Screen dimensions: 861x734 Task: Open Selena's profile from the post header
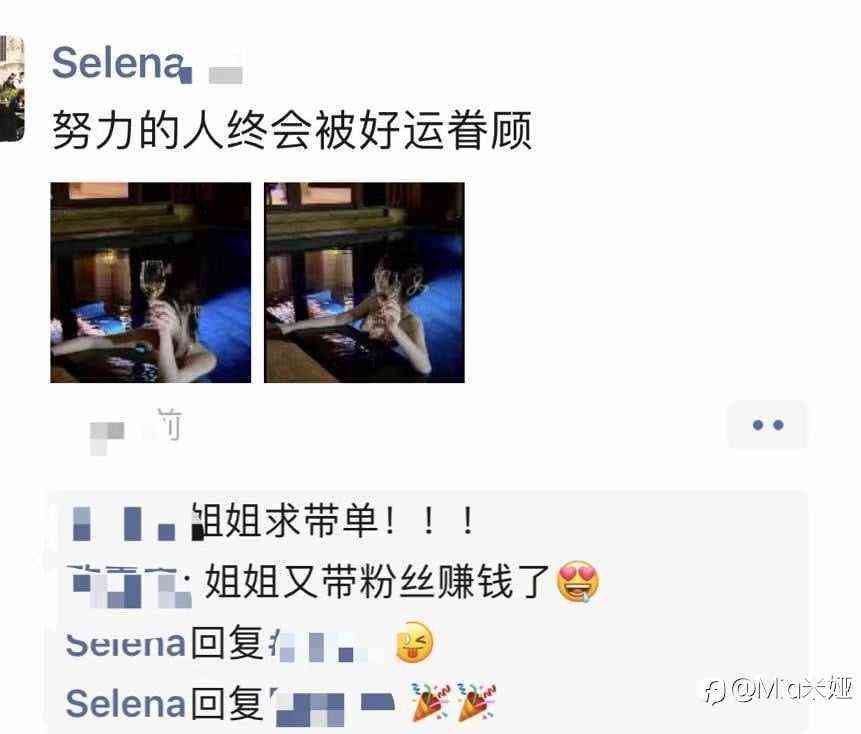[x=118, y=63]
